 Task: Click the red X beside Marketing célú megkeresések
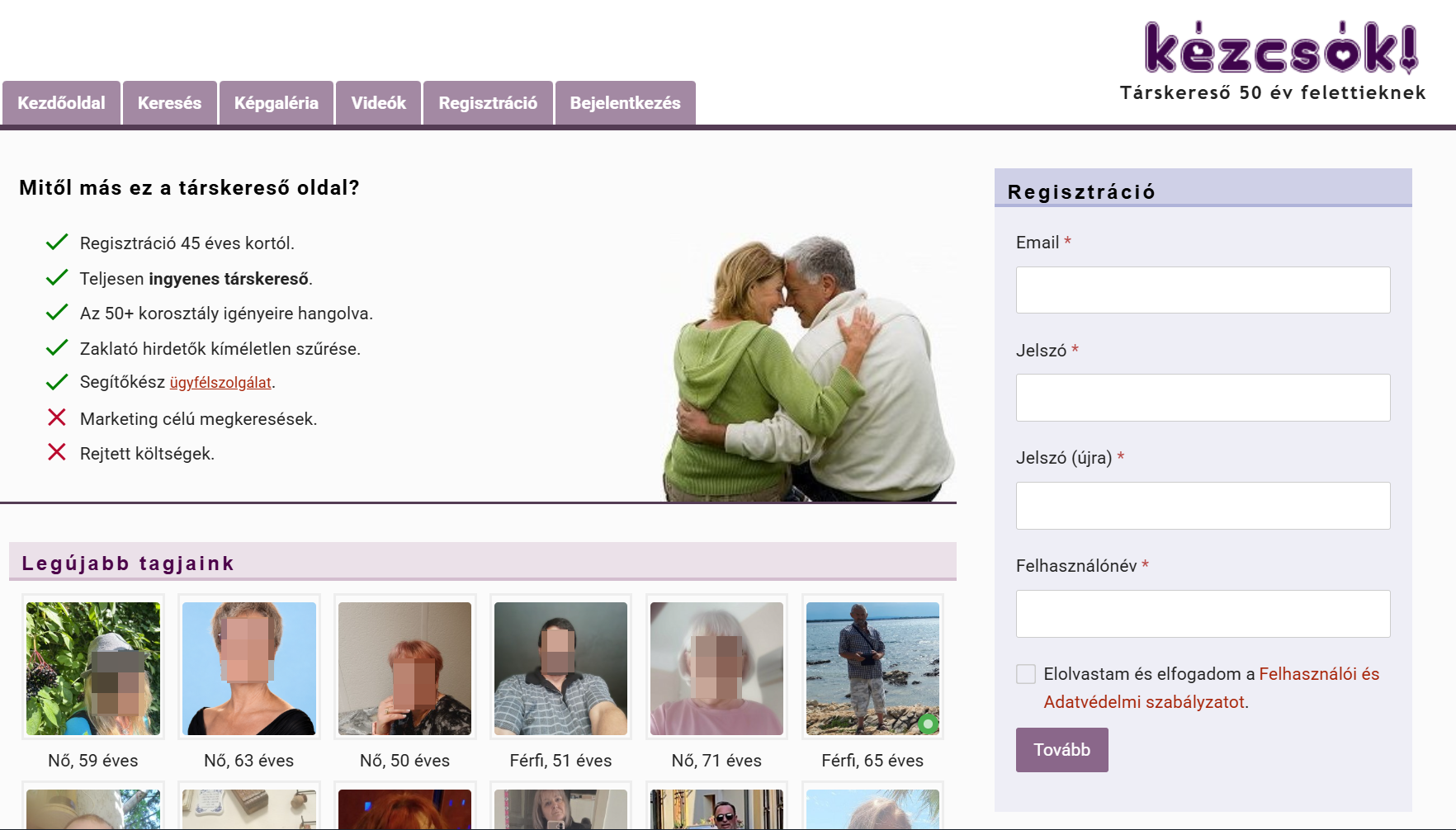pos(57,417)
